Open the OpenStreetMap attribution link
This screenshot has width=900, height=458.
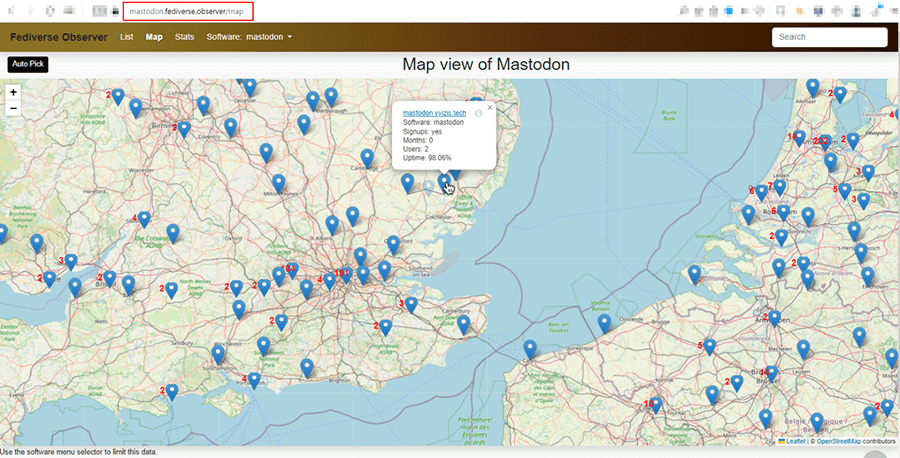tap(839, 441)
